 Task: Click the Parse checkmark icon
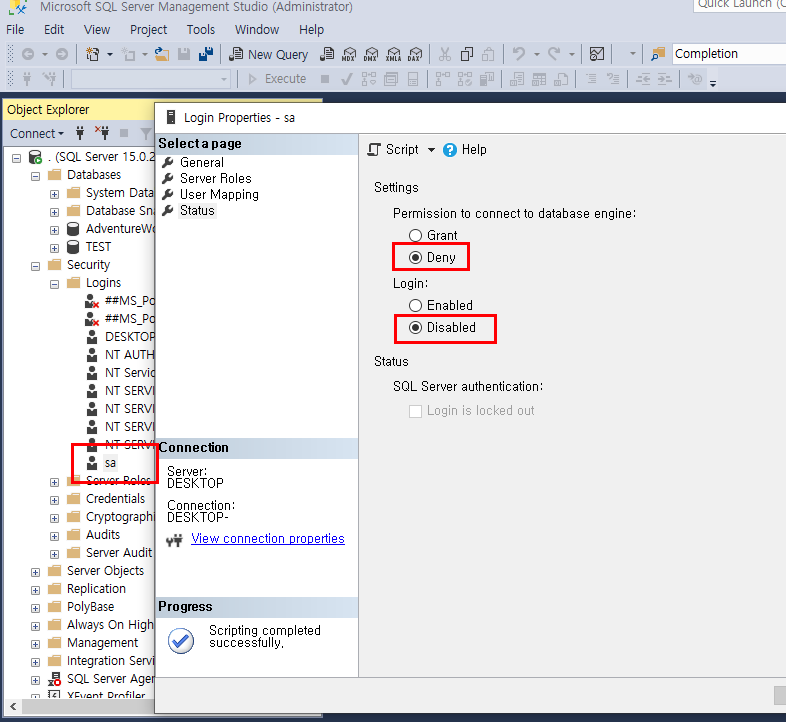click(x=346, y=79)
